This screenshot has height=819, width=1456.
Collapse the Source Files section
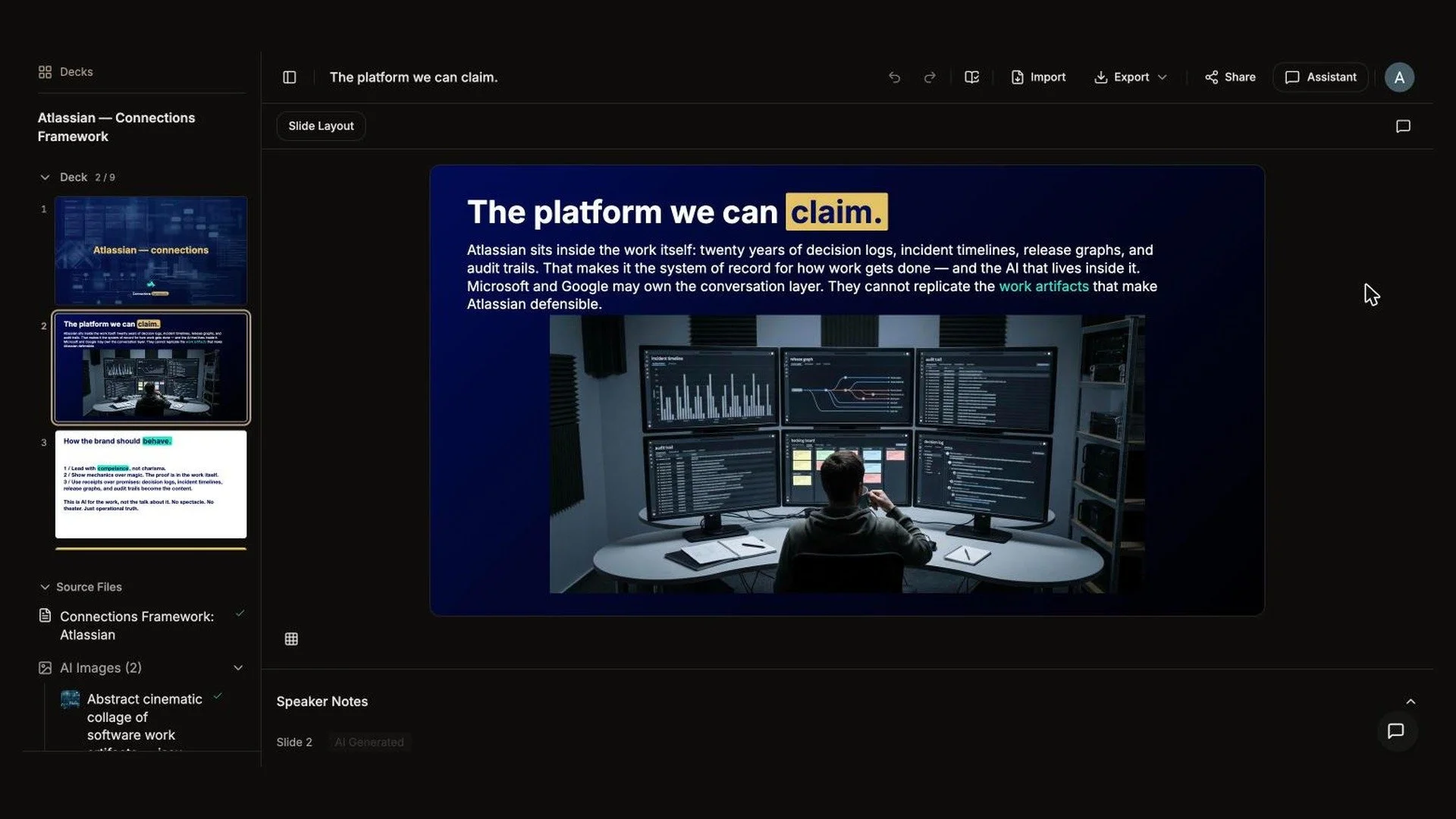point(45,587)
